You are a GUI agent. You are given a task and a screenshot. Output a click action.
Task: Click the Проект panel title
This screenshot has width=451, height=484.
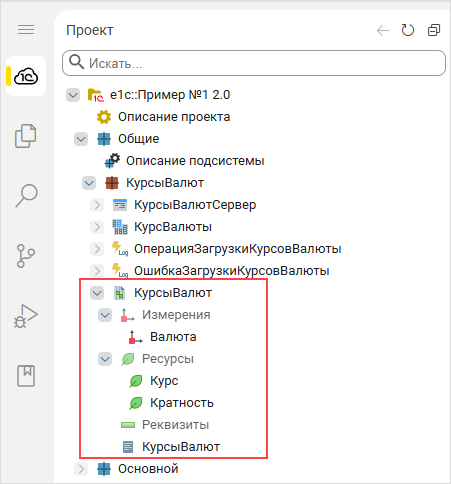[x=90, y=30]
